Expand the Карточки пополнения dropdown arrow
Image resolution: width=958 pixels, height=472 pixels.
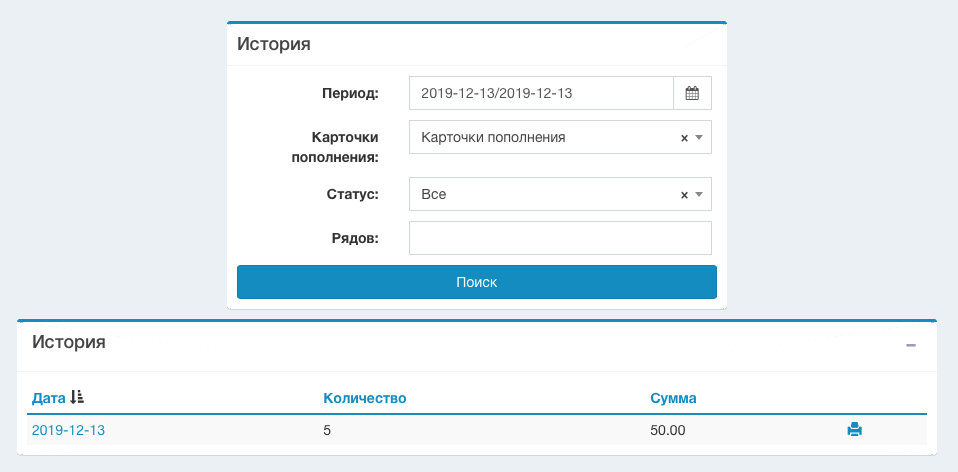[700, 138]
